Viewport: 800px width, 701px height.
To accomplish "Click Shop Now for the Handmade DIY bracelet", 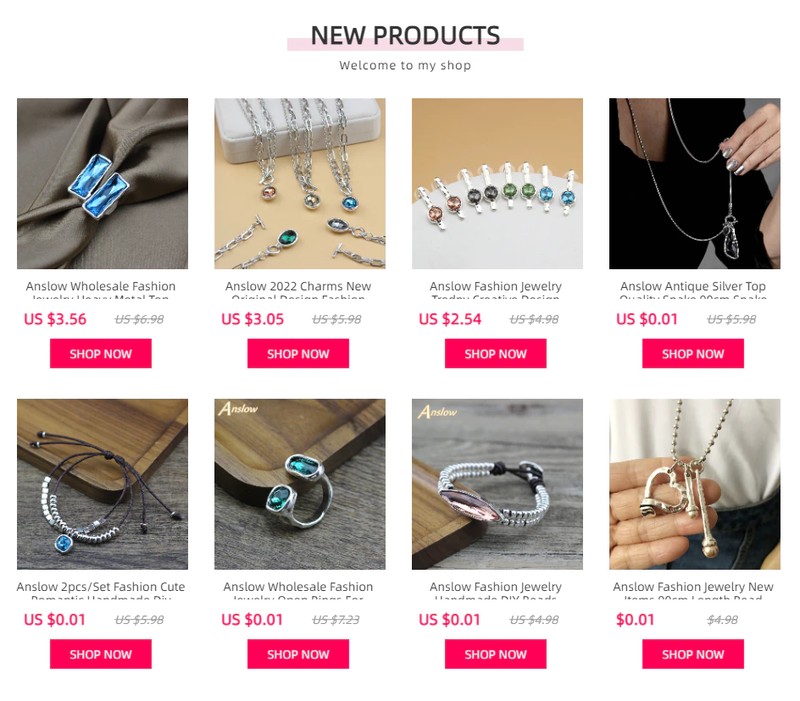I will click(495, 654).
